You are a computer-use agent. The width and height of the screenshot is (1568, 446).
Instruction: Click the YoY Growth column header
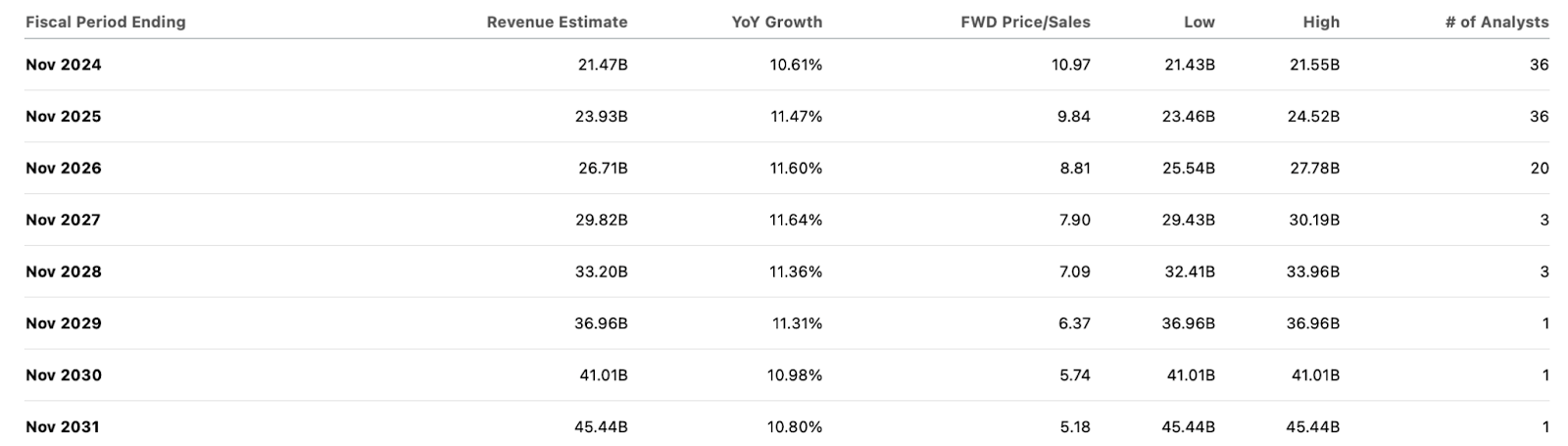click(x=776, y=22)
